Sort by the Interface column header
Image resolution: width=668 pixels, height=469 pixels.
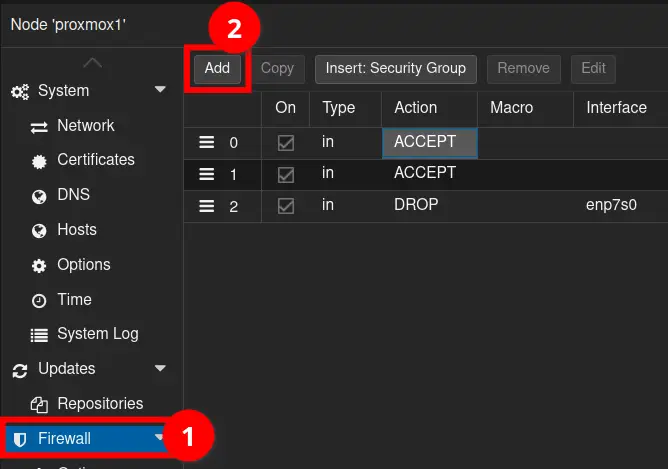pos(621,108)
